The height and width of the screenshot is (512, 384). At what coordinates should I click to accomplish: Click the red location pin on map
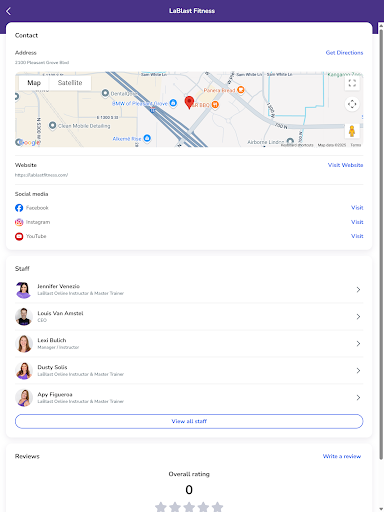point(189,102)
